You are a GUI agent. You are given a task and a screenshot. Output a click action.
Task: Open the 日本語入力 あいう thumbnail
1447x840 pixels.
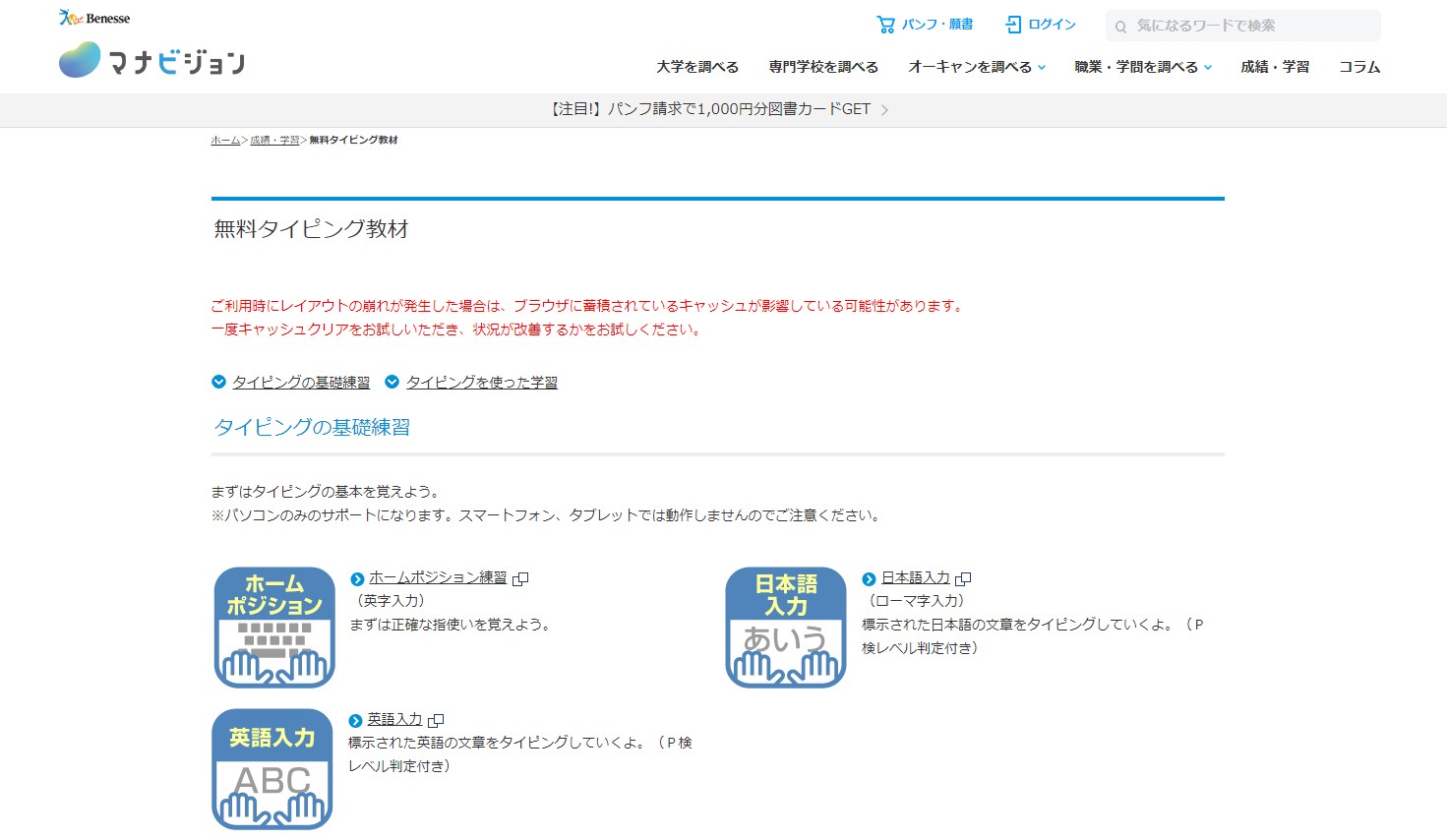pyautogui.click(x=786, y=627)
